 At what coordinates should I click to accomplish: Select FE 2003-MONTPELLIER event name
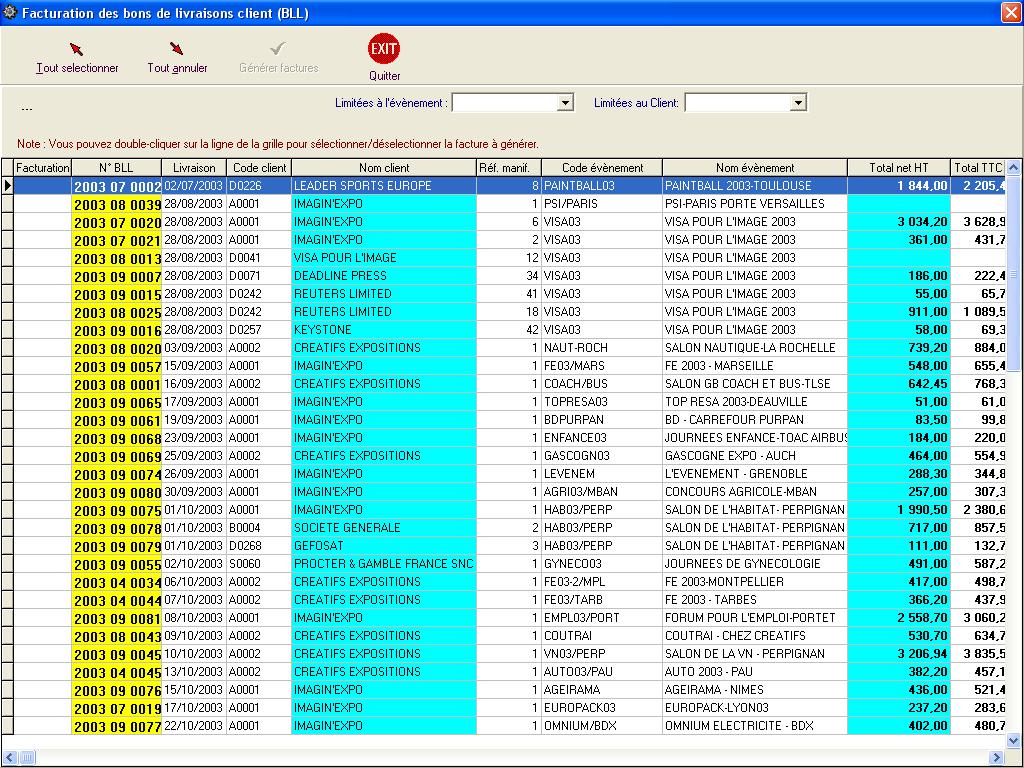pyautogui.click(x=755, y=582)
